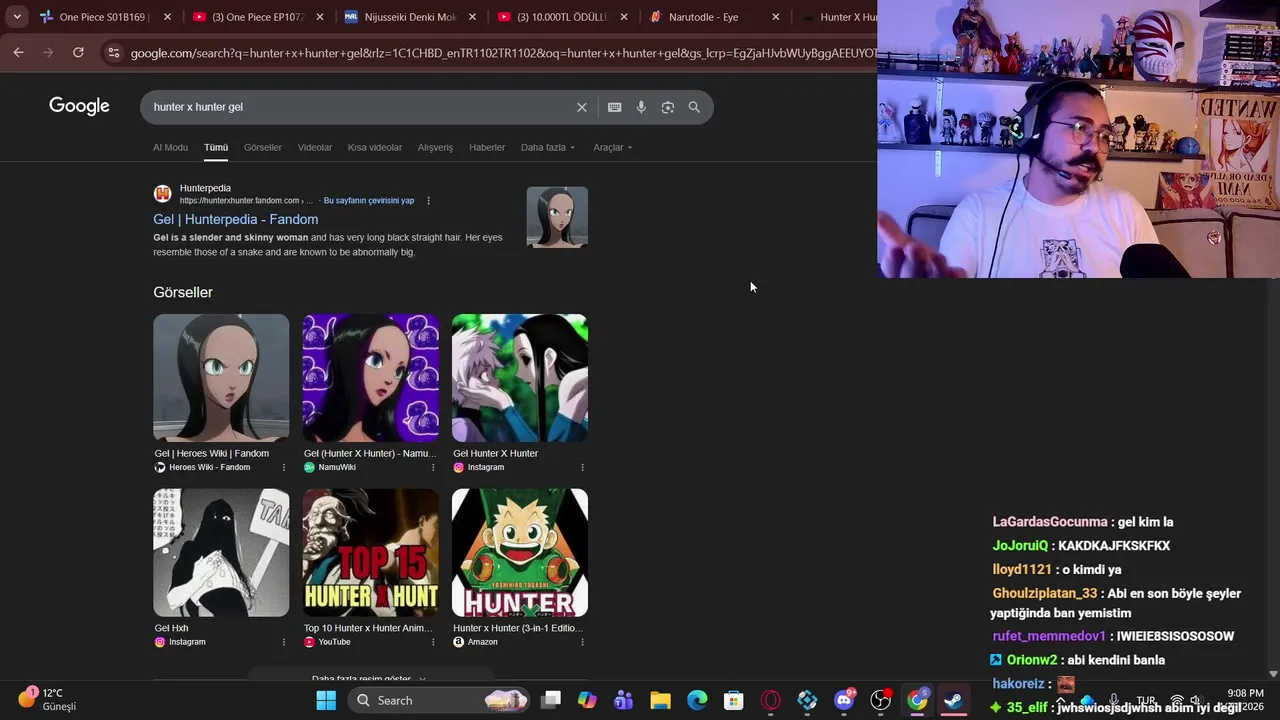Open Gel (Hunter X Hunter) - Namu caption link
The height and width of the screenshot is (720, 1280).
370,453
